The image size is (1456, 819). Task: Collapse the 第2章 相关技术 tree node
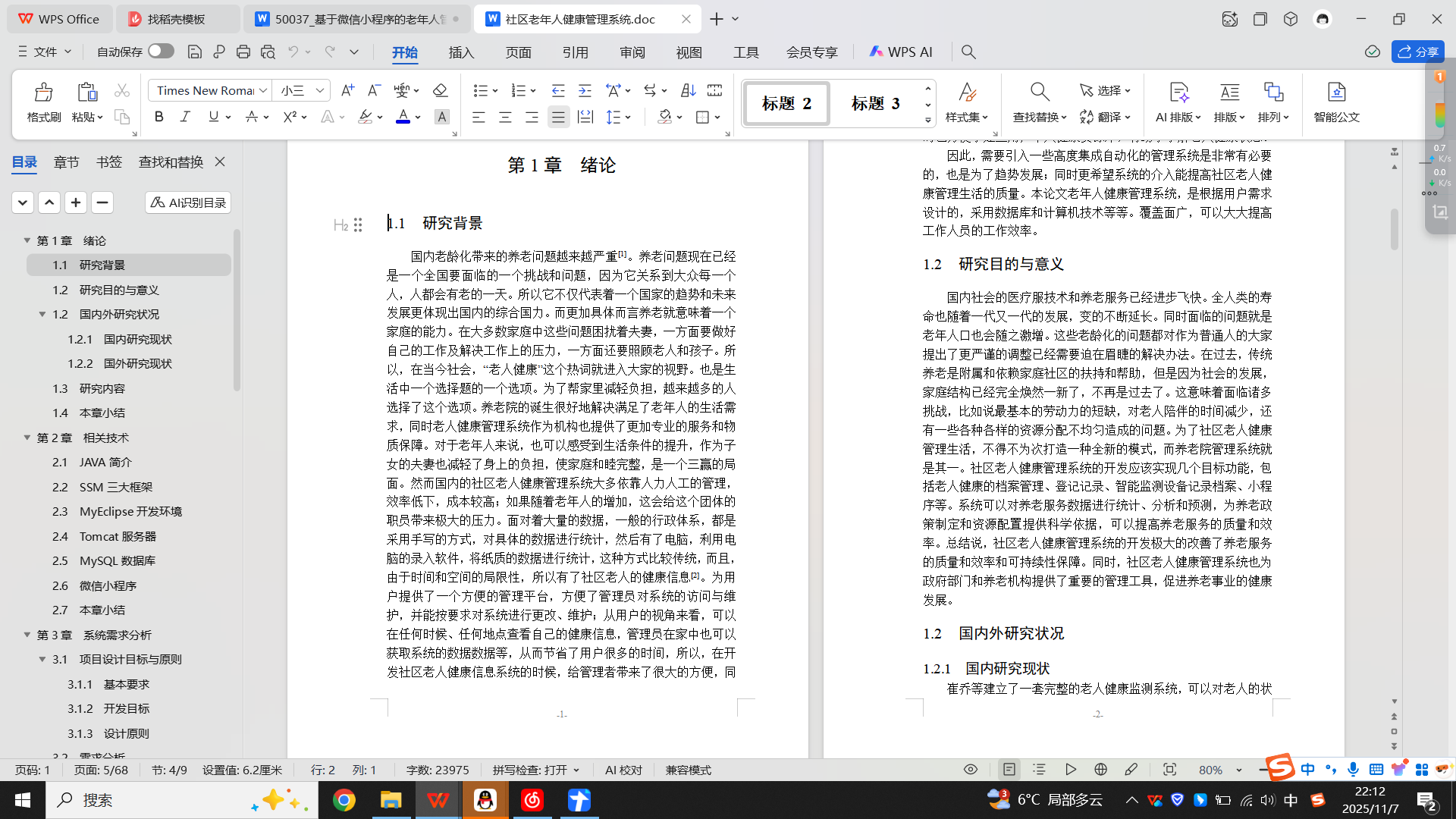pos(27,438)
